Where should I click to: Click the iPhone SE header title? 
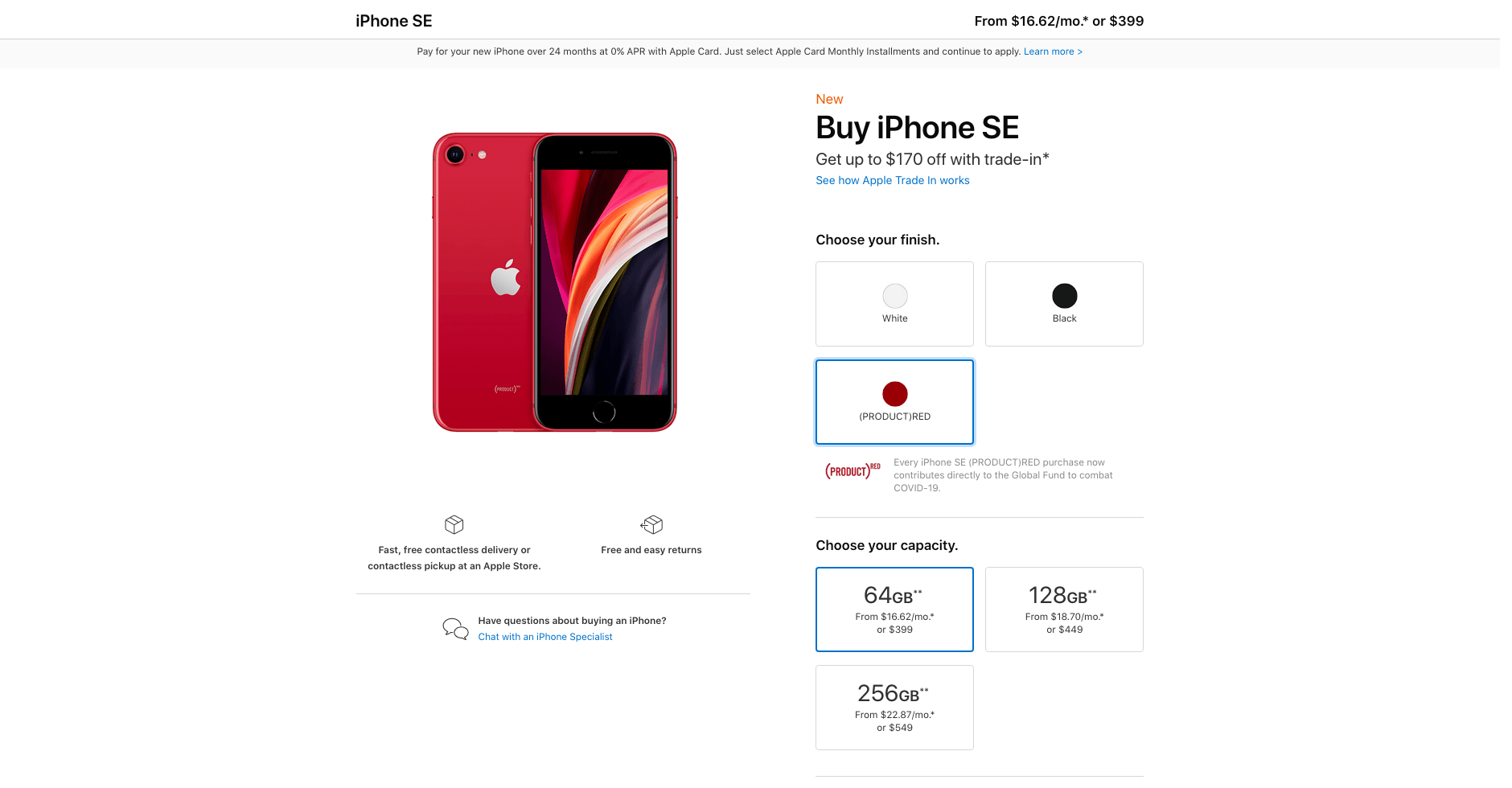393,21
